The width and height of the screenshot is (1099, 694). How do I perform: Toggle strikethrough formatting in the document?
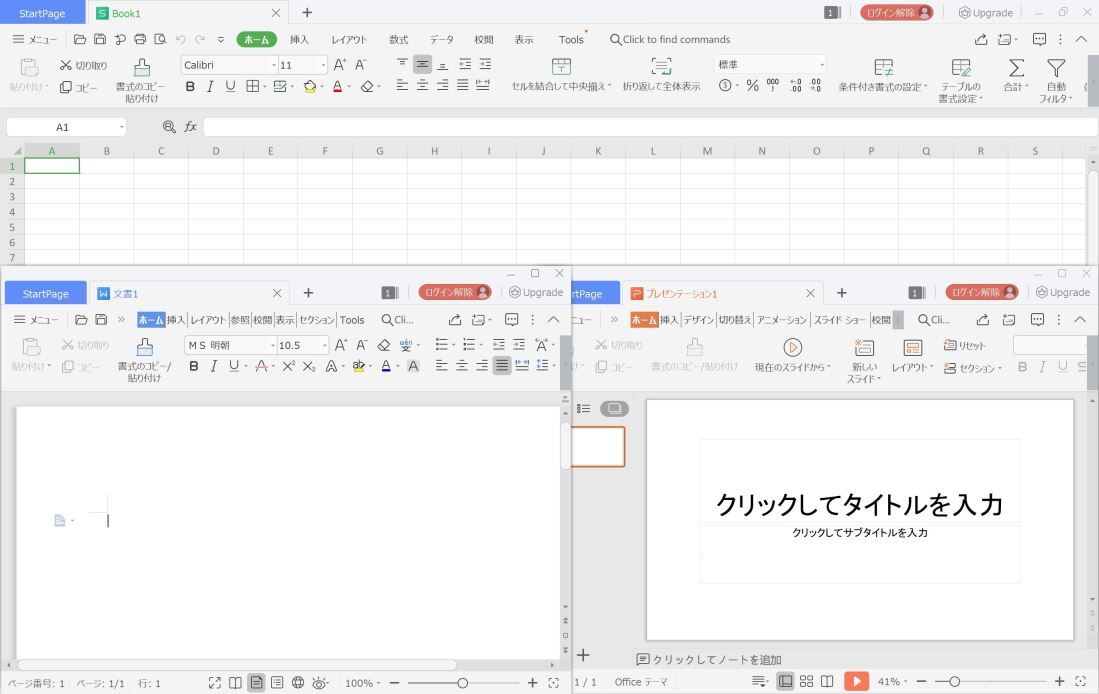[x=261, y=366]
